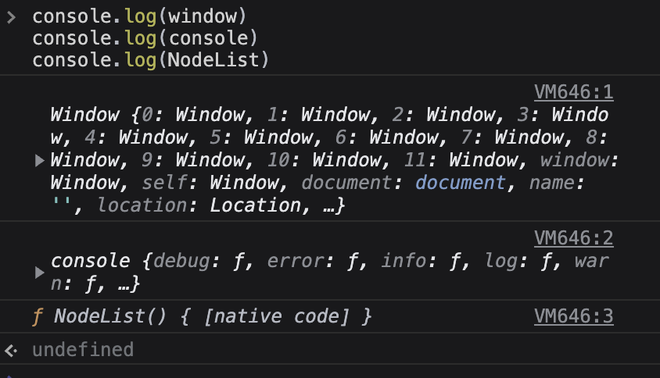Click the return value arrow icon
The height and width of the screenshot is (378, 660).
click(11, 350)
